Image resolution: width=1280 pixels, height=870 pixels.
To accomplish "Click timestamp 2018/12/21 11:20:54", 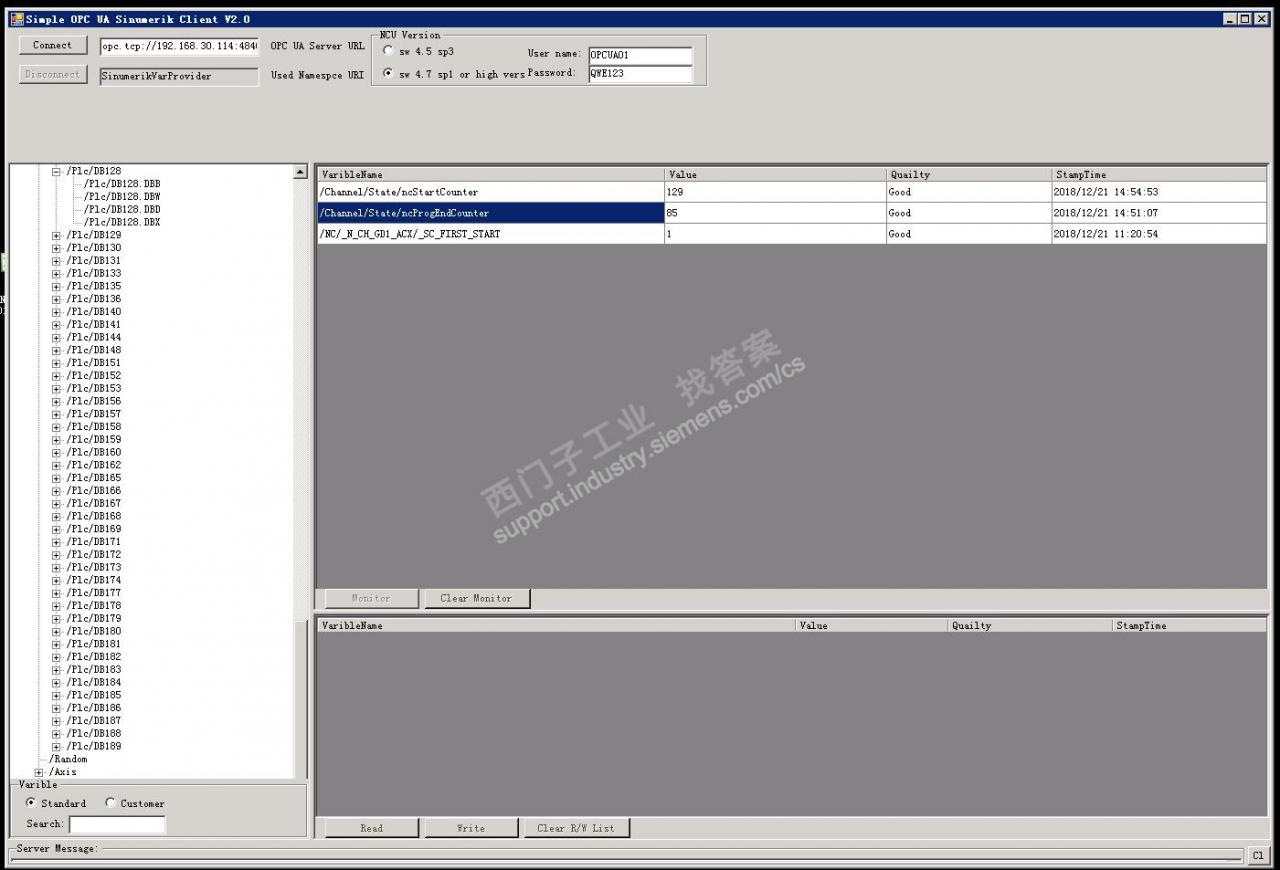I will (x=1159, y=234).
